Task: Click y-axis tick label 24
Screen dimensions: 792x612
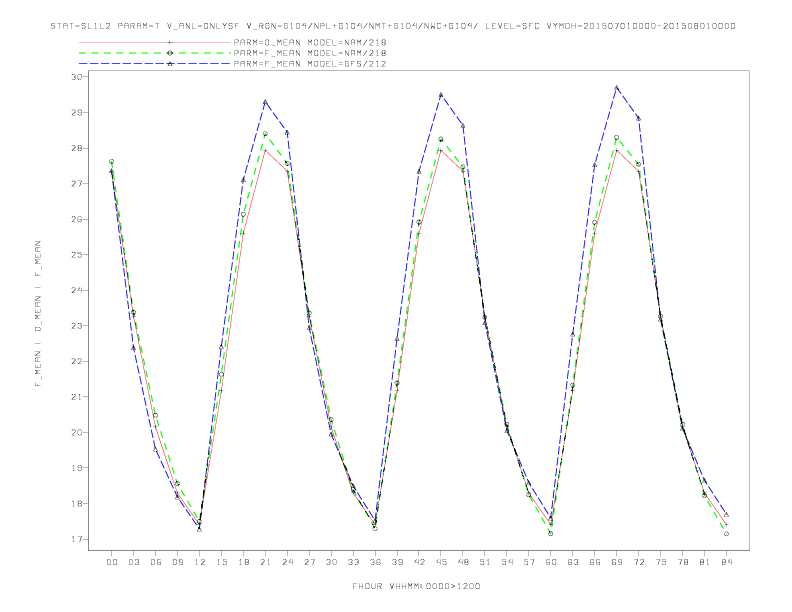Action: (77, 290)
